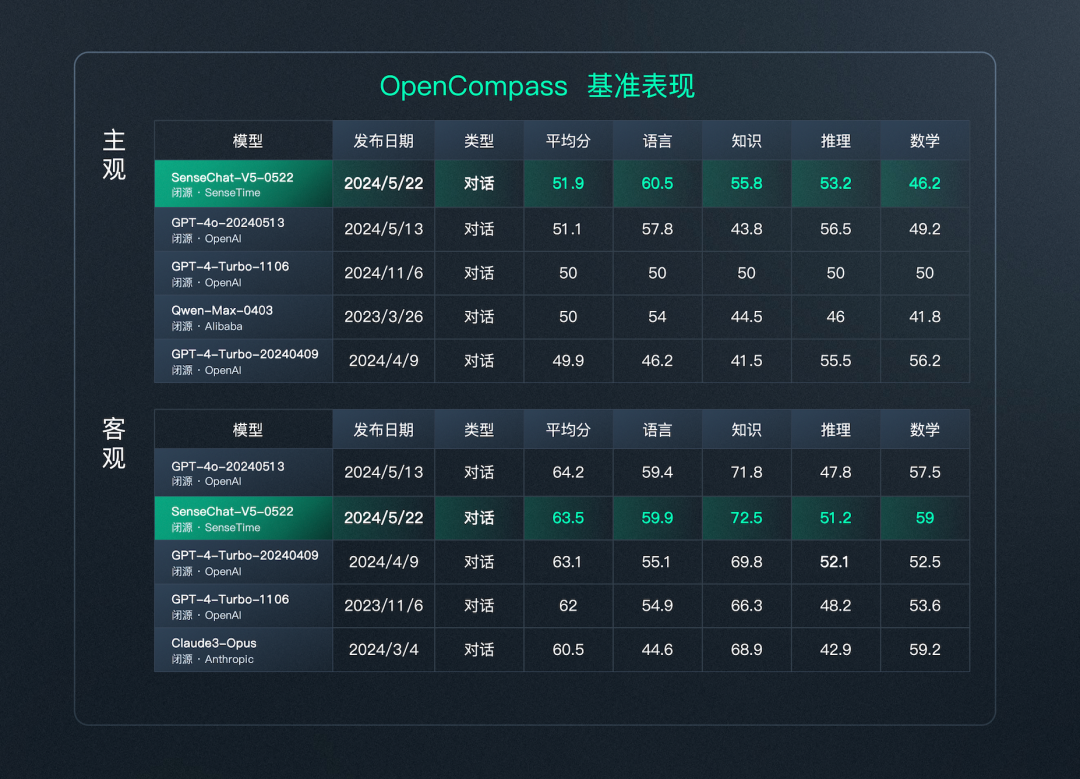Click the highlighted reasoning score 53.2

click(x=835, y=183)
